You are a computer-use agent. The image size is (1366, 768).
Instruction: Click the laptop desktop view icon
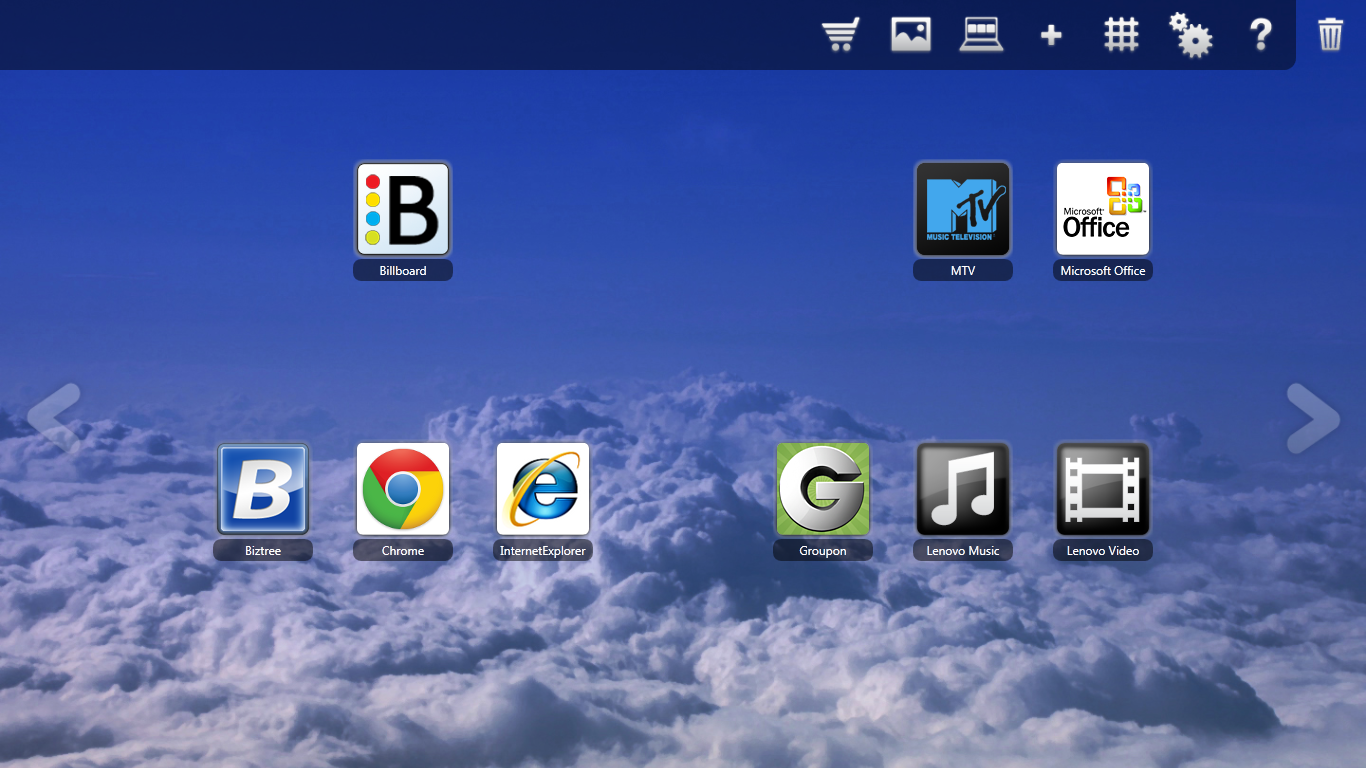click(x=981, y=35)
